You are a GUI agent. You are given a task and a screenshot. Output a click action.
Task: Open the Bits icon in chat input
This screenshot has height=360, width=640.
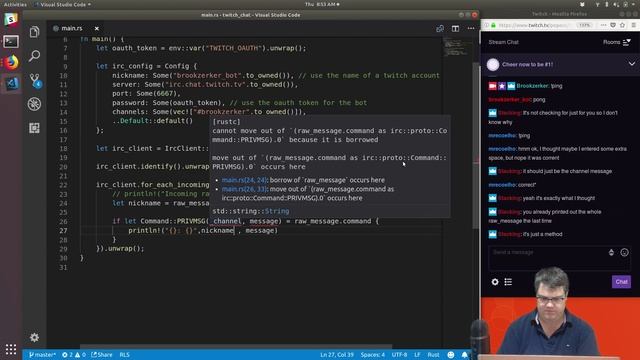point(611,252)
